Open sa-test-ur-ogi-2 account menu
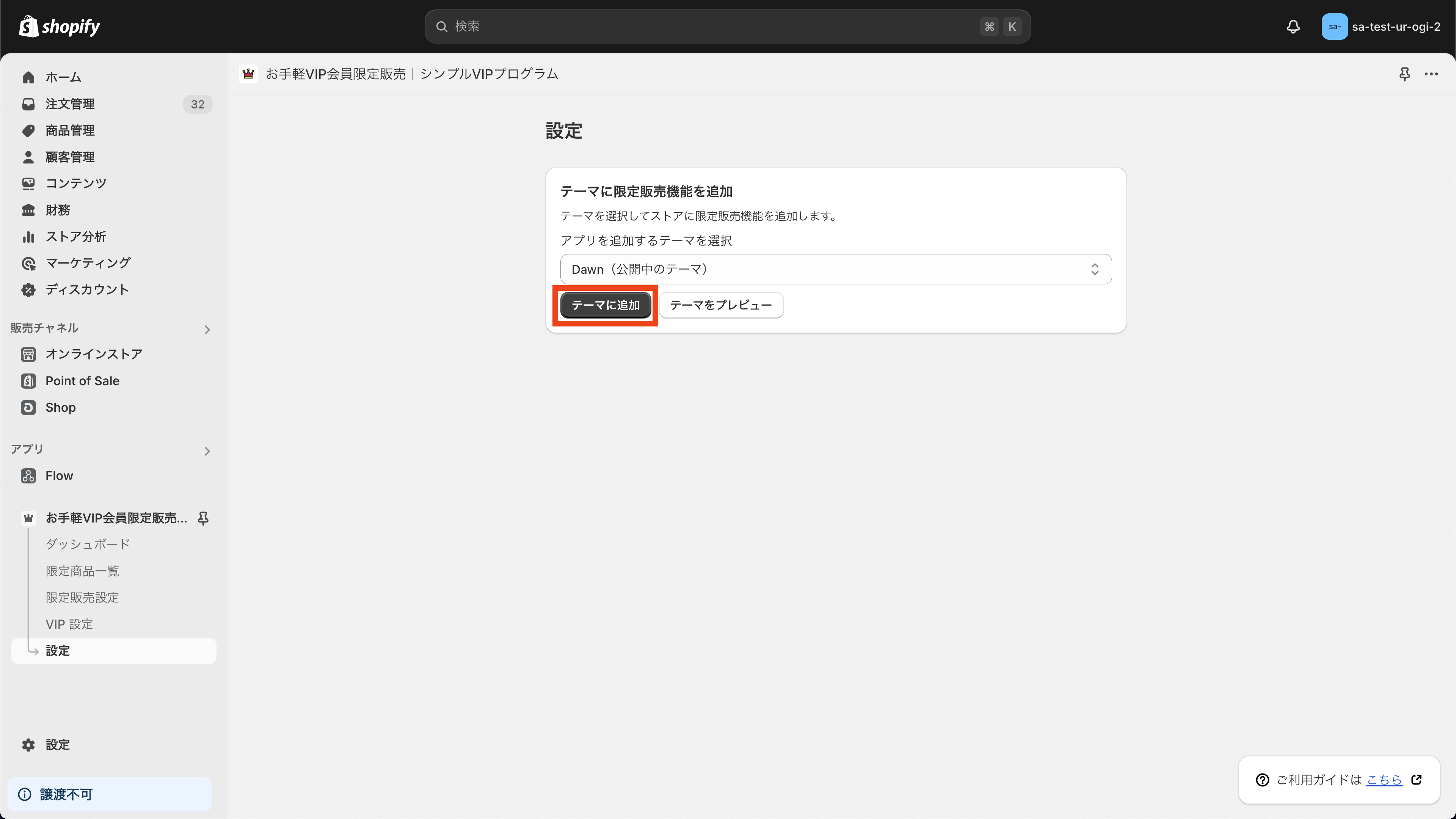 pos(1381,27)
